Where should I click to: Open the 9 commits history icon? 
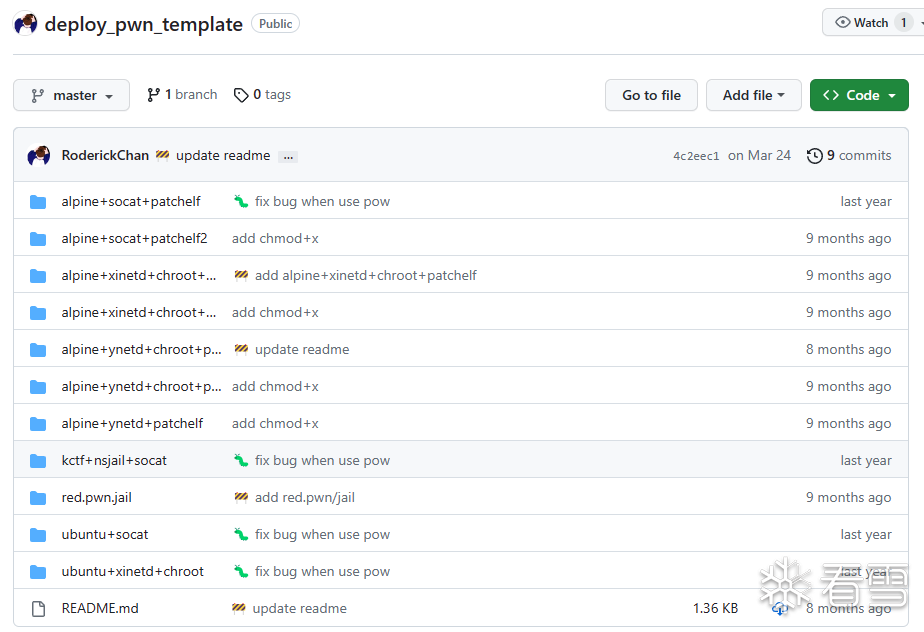click(x=814, y=156)
